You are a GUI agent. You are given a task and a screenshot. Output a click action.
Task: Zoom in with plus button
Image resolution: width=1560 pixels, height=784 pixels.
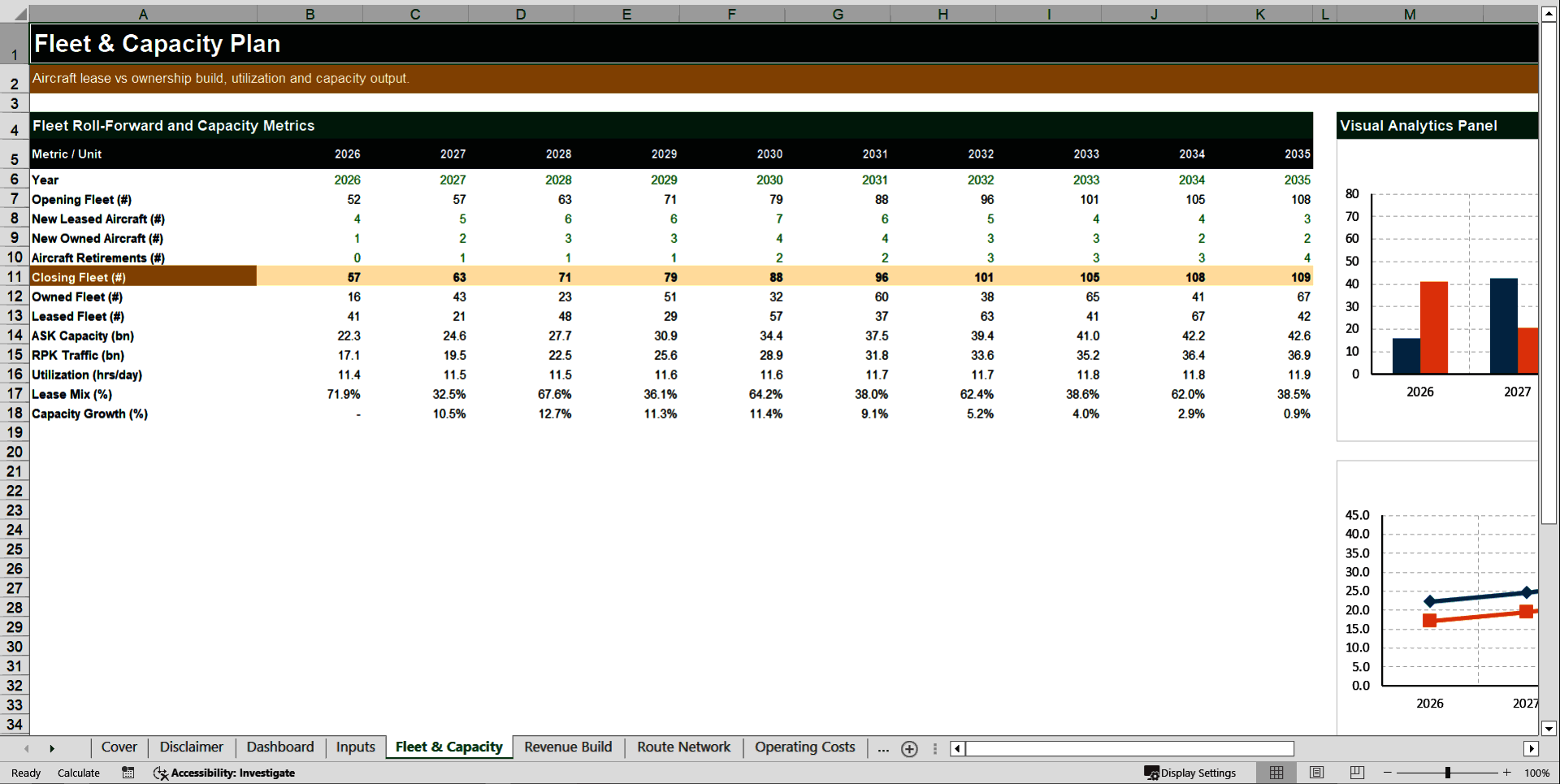(x=1507, y=773)
